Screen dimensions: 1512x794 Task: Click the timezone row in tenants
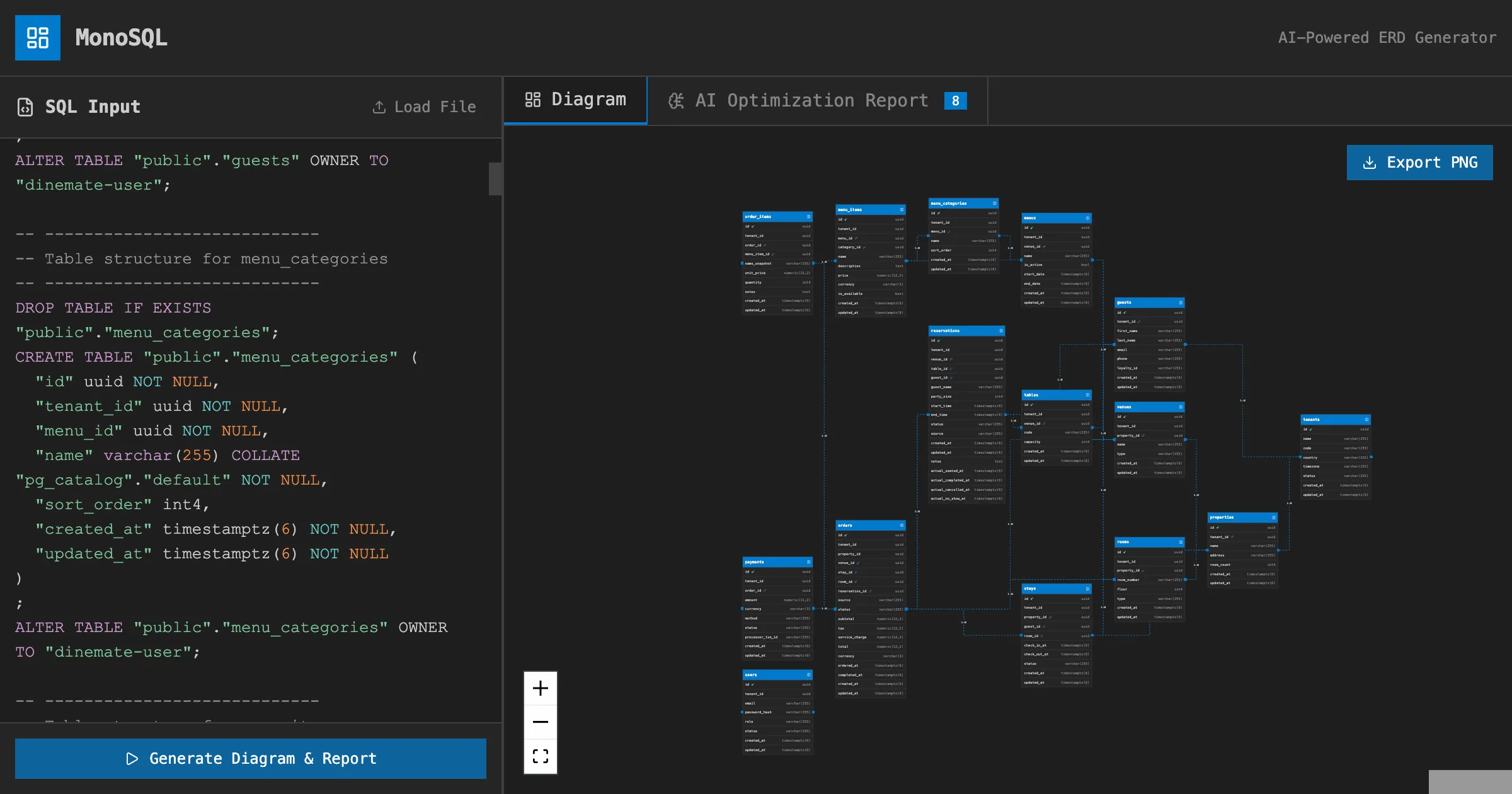[1335, 466]
